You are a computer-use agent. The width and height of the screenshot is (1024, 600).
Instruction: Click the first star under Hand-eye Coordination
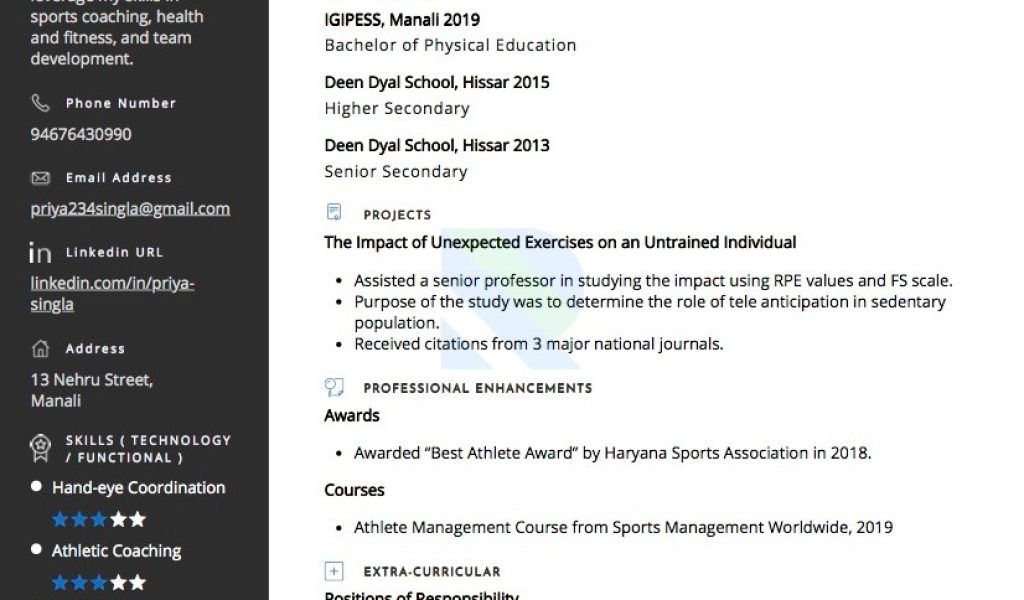click(60, 520)
